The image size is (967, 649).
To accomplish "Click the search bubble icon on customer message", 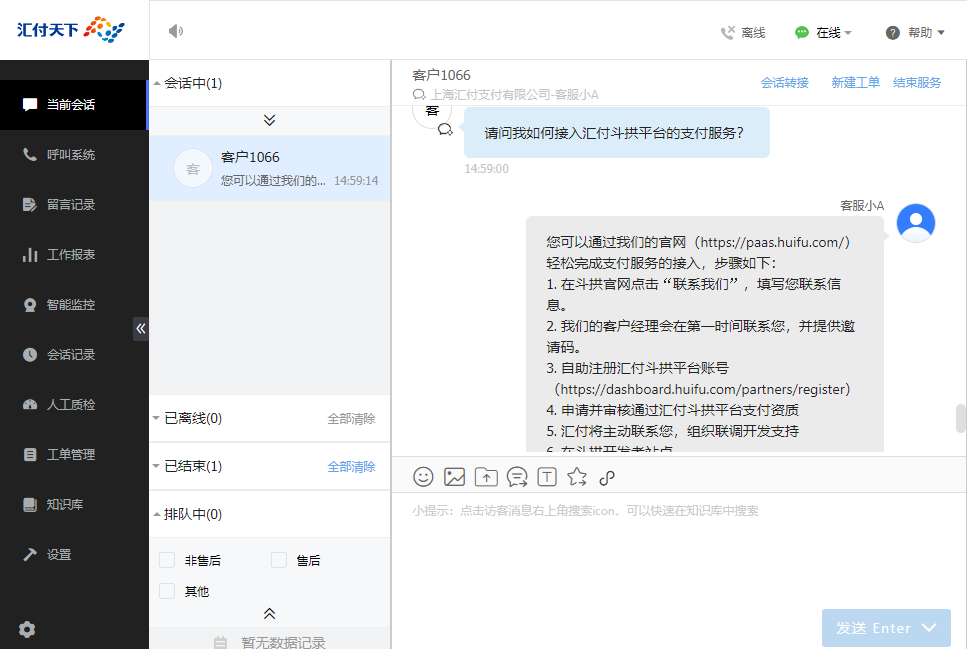I will 445,130.
